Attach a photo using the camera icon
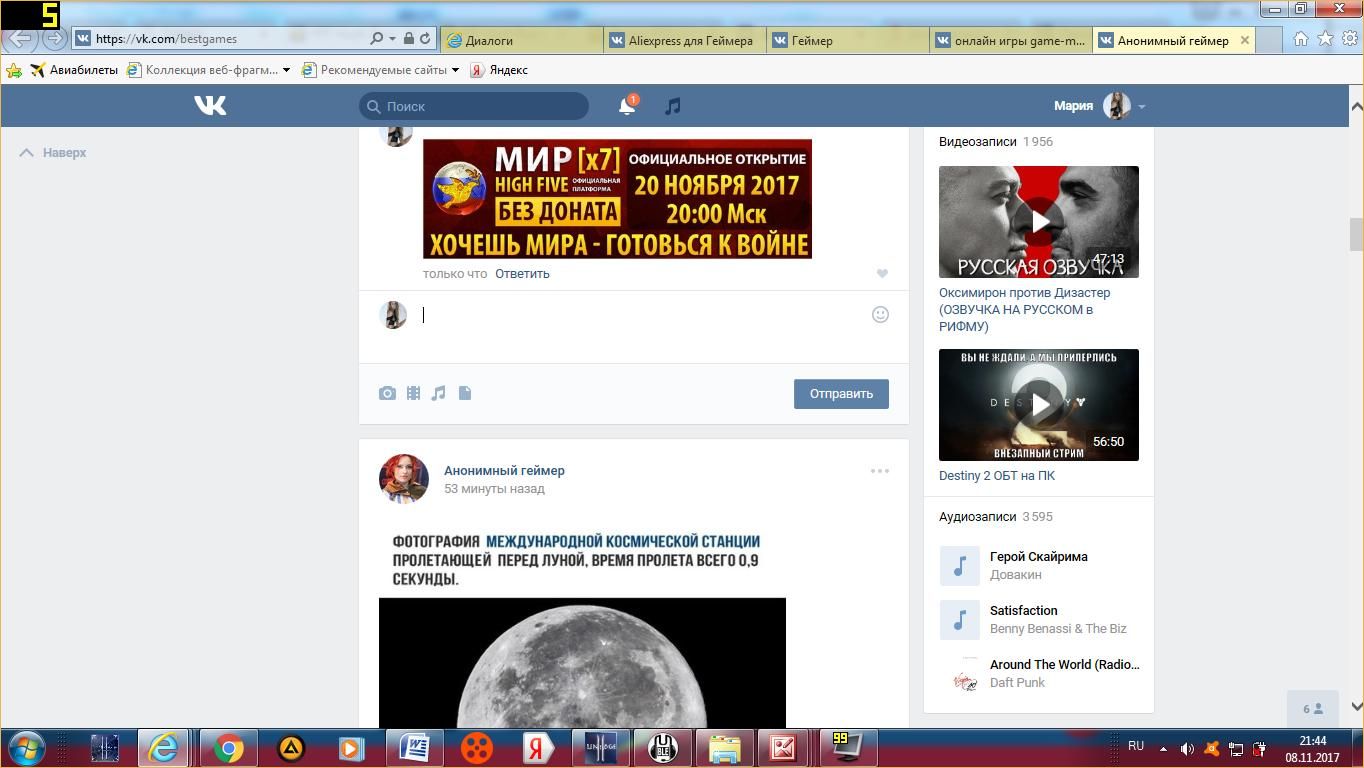Image resolution: width=1364 pixels, height=768 pixels. (x=387, y=393)
